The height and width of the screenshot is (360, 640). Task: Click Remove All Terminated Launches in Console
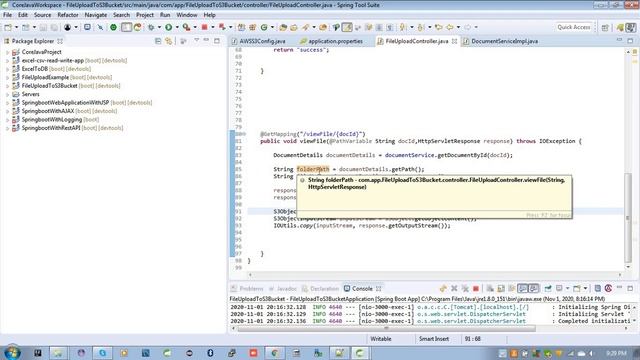pyautogui.click(x=465, y=289)
